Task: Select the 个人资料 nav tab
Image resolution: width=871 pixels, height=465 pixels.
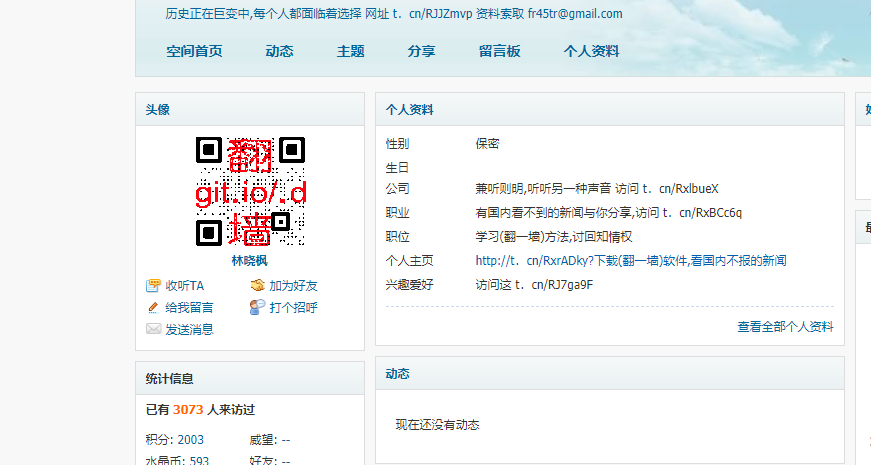Action: pos(591,51)
